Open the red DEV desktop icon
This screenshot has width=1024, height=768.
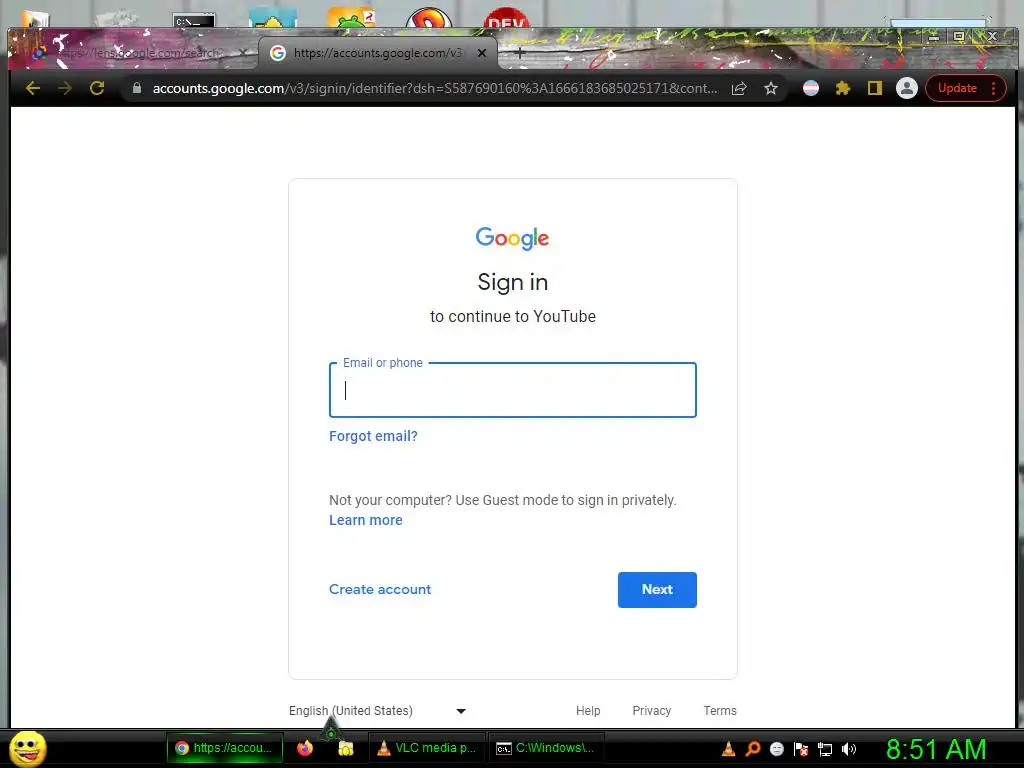click(506, 18)
